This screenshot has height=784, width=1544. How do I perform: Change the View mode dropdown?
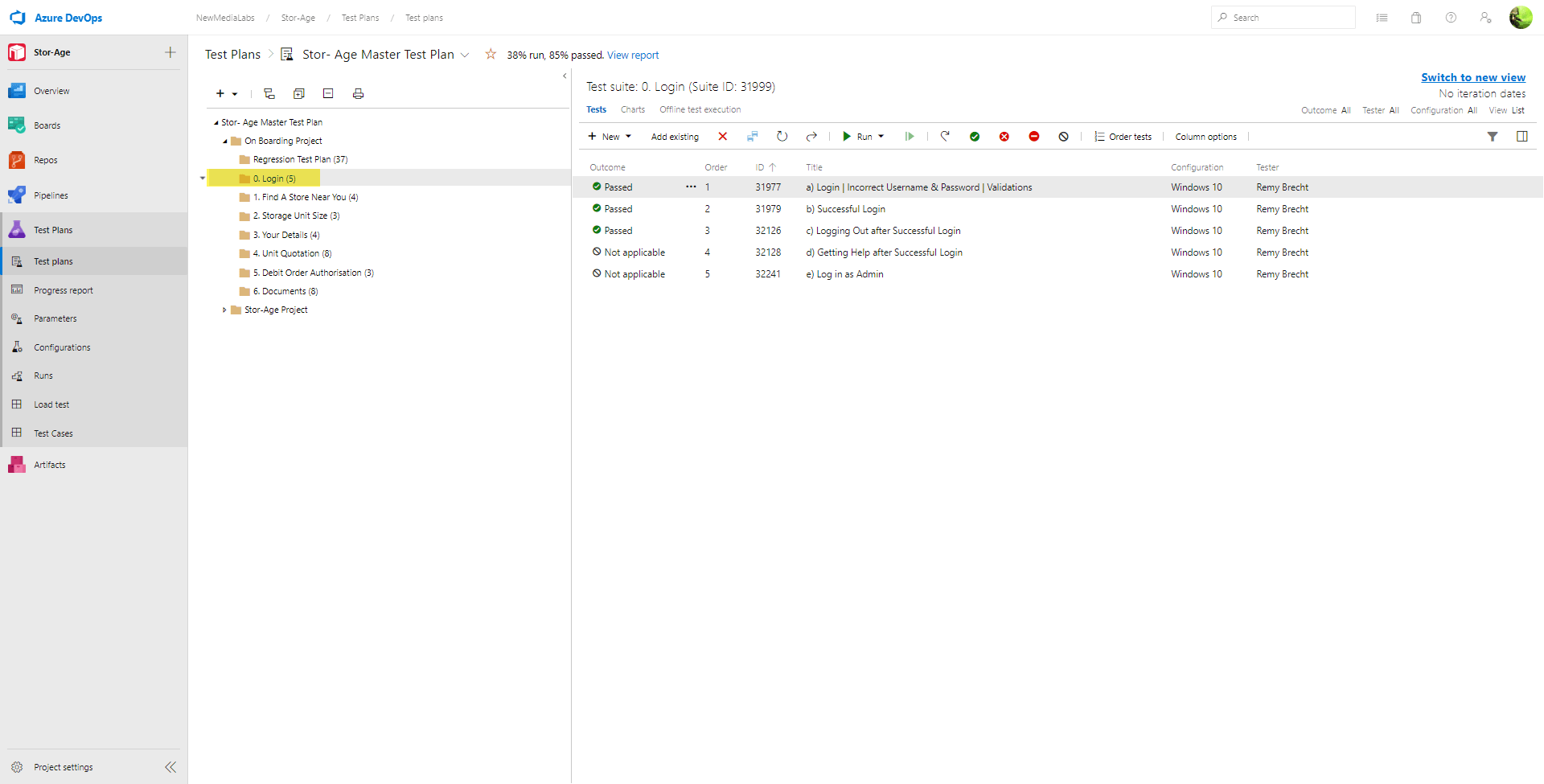tap(1506, 110)
